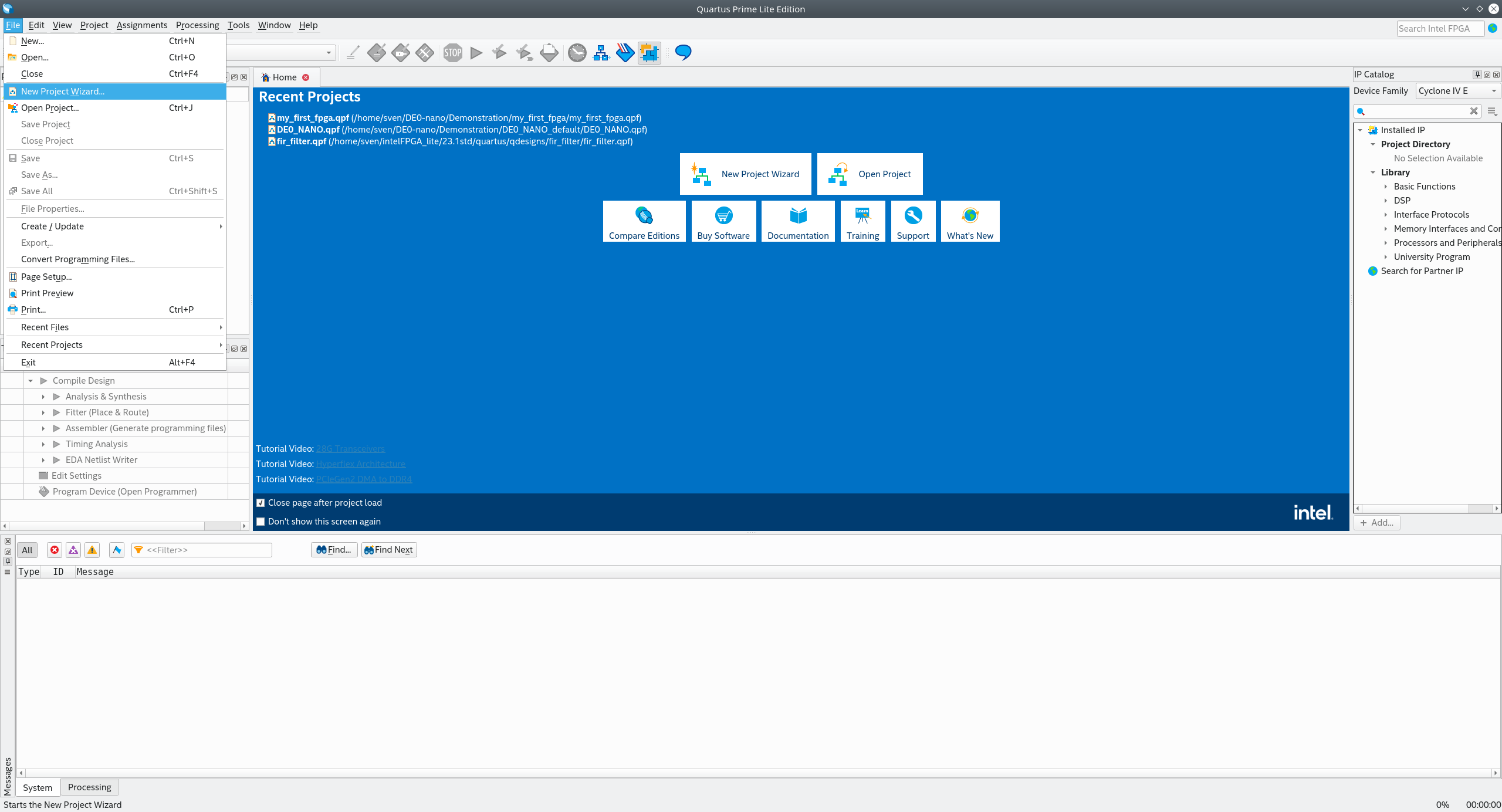The image size is (1502, 812).
Task: Open the Processing menu
Action: 197,25
